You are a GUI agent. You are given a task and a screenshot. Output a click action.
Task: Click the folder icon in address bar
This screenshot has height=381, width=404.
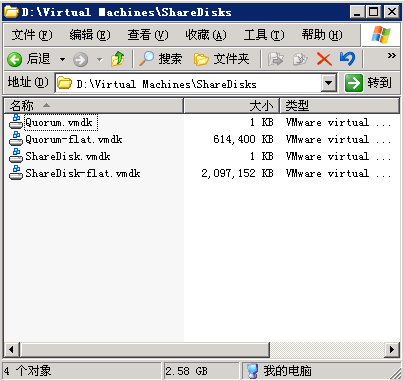click(x=64, y=83)
